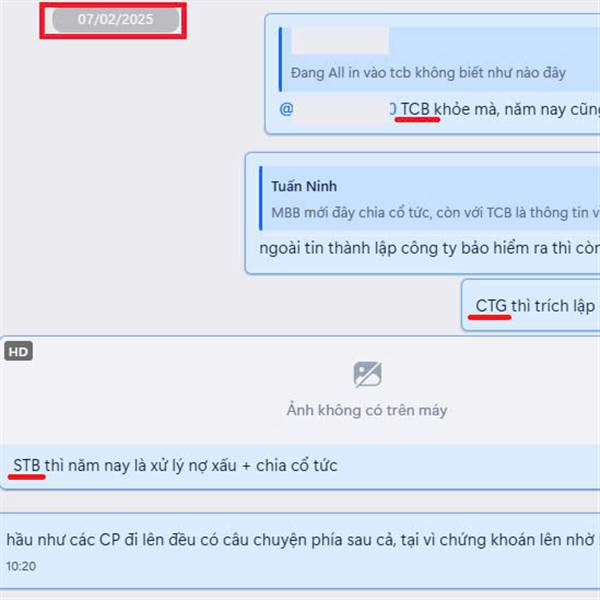Click the HD badge on the image

point(18,351)
